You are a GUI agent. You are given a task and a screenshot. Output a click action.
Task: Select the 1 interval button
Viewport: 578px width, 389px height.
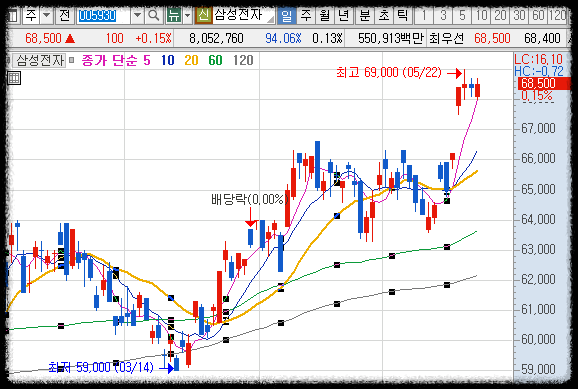point(424,16)
